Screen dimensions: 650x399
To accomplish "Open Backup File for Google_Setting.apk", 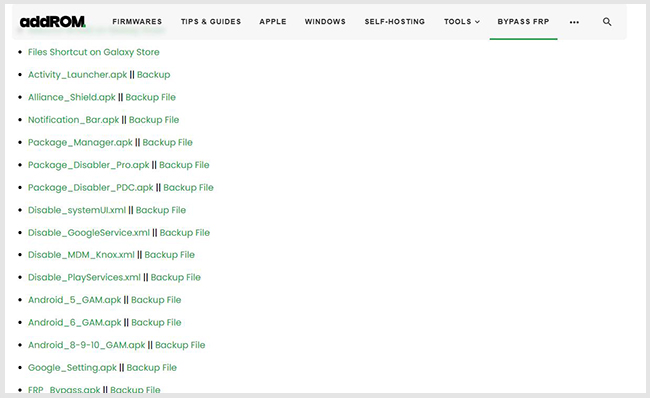I will click(152, 368).
